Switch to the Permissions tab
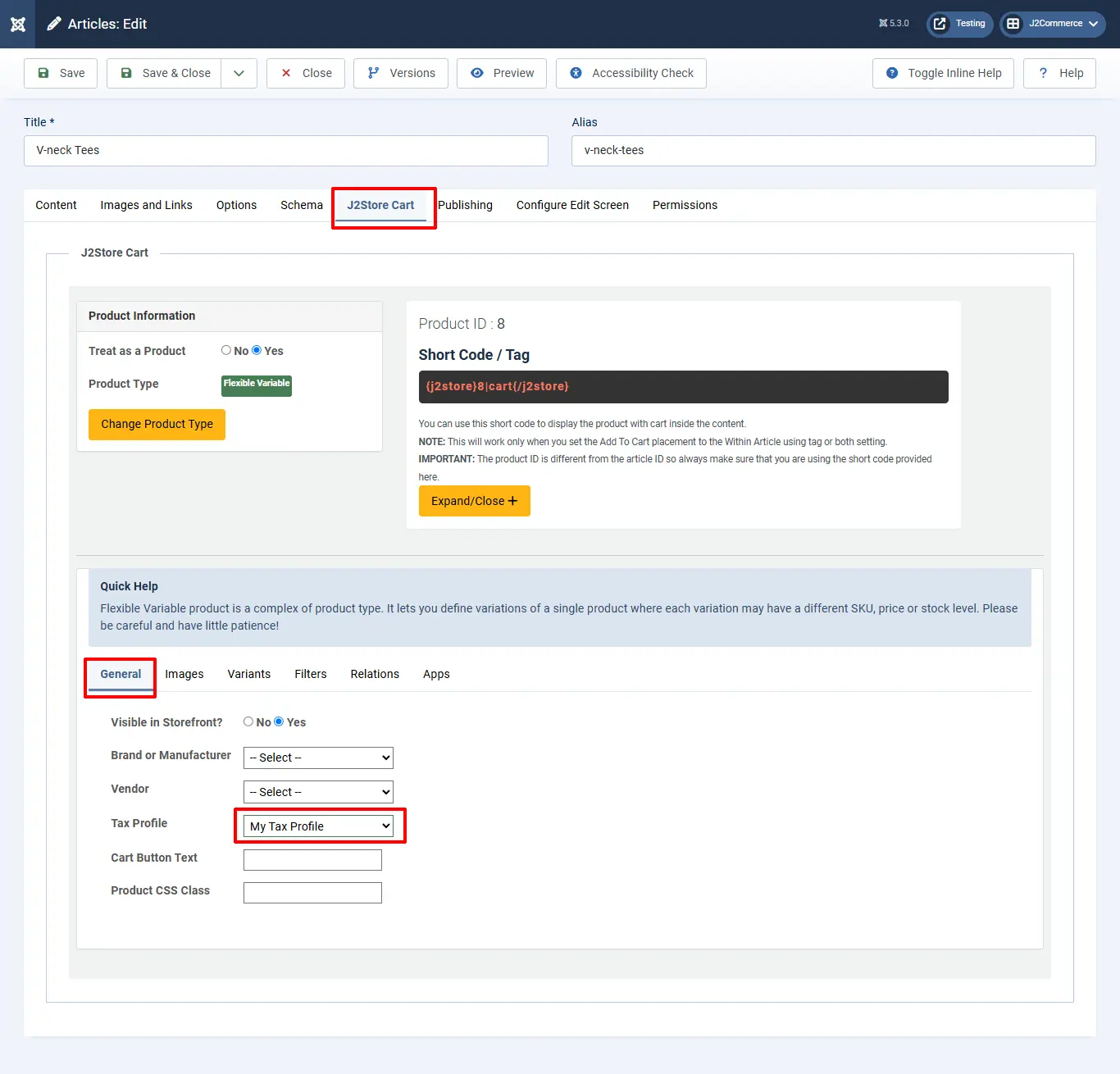This screenshot has width=1120, height=1074. pos(685,205)
